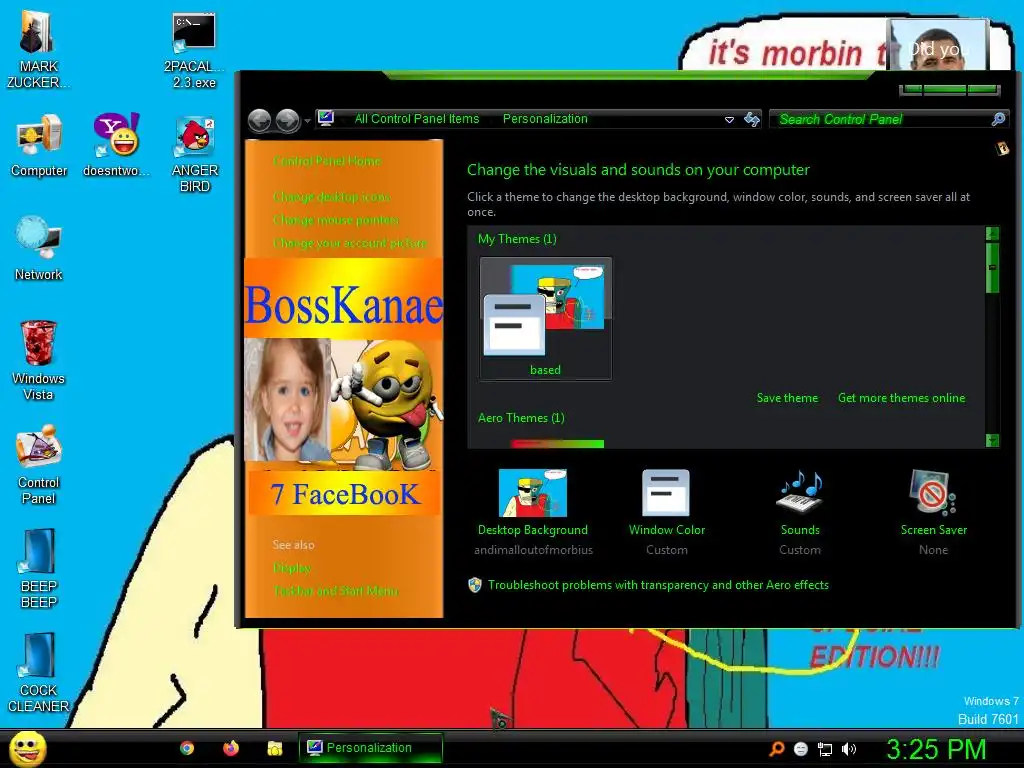This screenshot has width=1024, height=768.
Task: Click the My Themes (1) heading
Action: (x=517, y=239)
